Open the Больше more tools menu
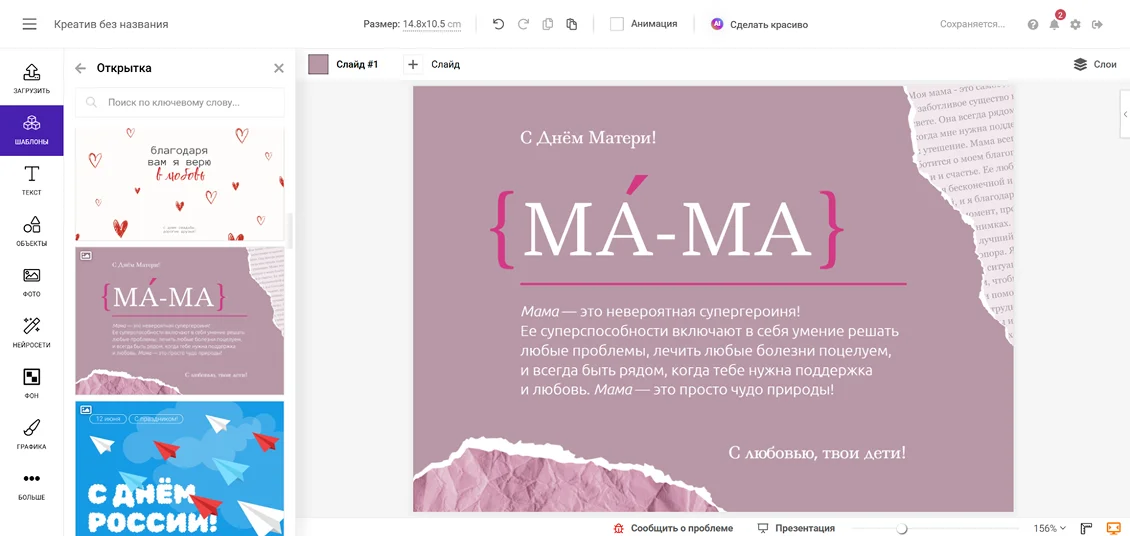The width and height of the screenshot is (1130, 536). click(x=31, y=485)
